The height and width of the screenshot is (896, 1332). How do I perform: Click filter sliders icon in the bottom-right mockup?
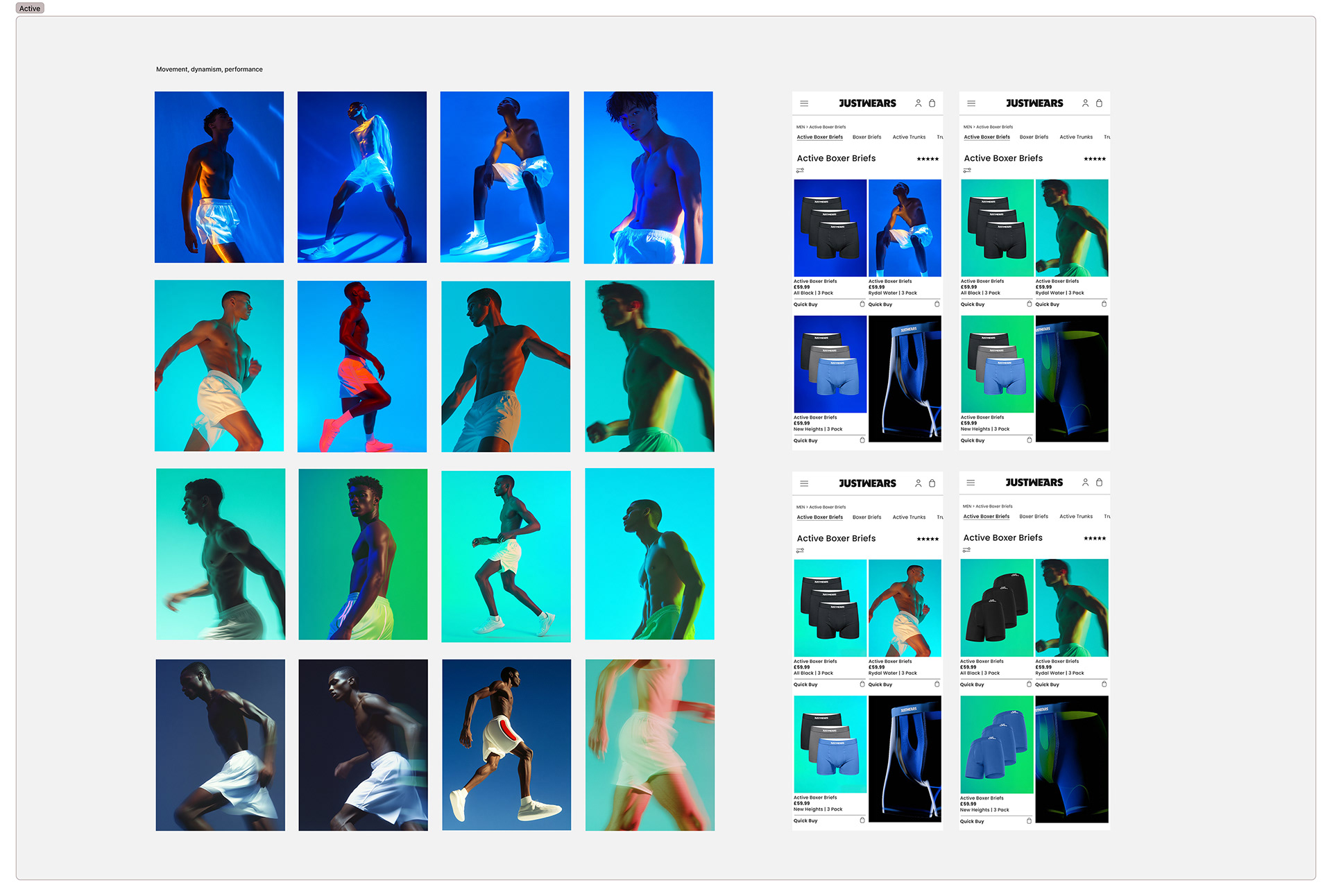tap(966, 550)
